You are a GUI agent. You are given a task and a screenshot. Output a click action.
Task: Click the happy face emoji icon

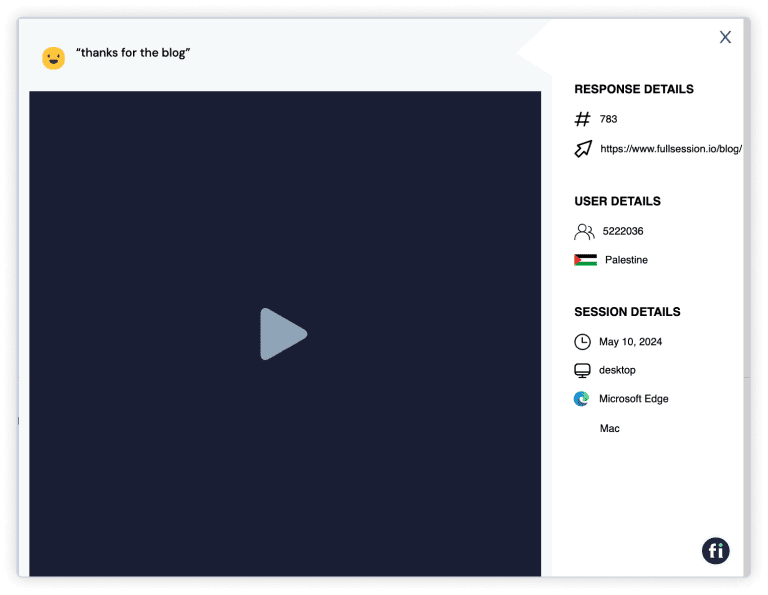pos(53,58)
